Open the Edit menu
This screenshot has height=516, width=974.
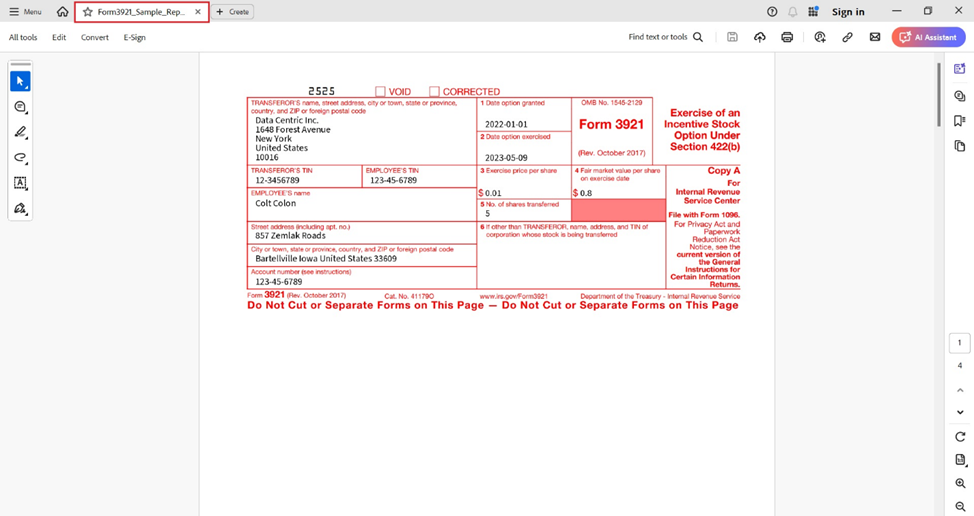(x=59, y=37)
